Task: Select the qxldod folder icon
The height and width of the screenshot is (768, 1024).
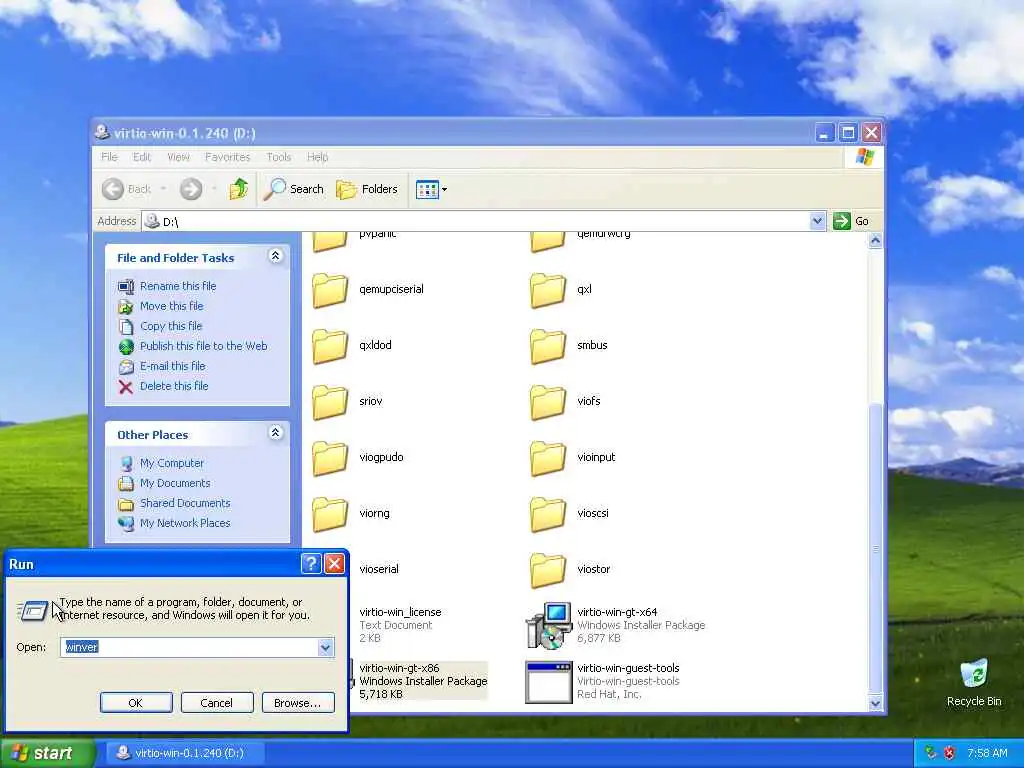Action: 330,346
